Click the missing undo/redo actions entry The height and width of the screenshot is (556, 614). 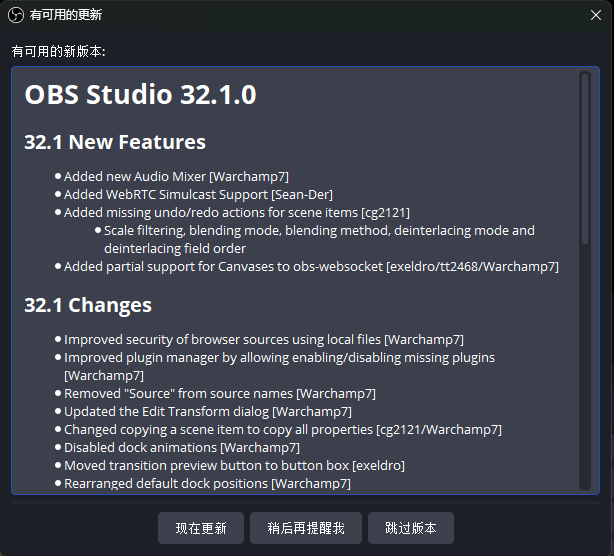pos(236,212)
